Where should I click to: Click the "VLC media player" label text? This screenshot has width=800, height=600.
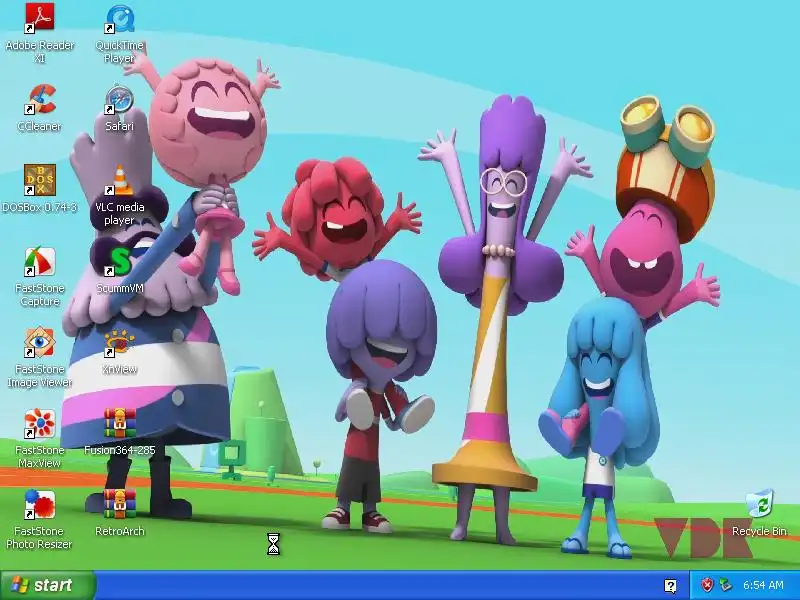pos(119,213)
